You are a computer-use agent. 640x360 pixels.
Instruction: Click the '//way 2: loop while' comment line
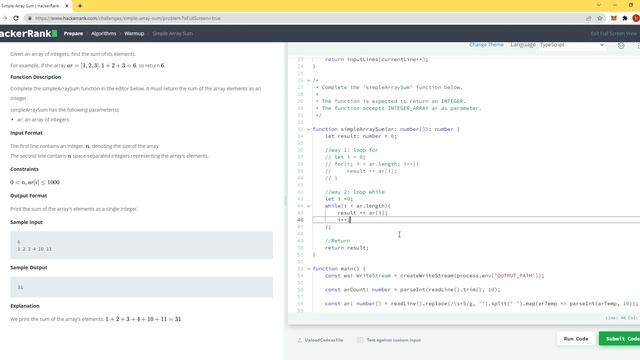coord(355,192)
